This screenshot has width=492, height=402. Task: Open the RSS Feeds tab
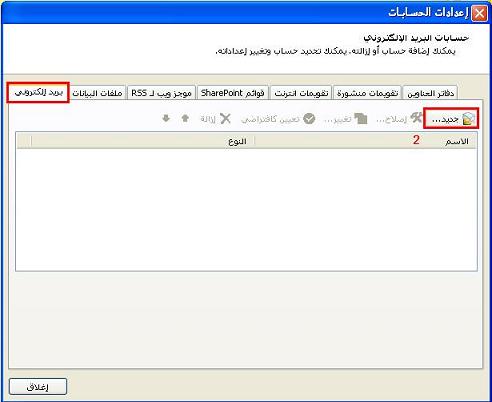(x=161, y=93)
